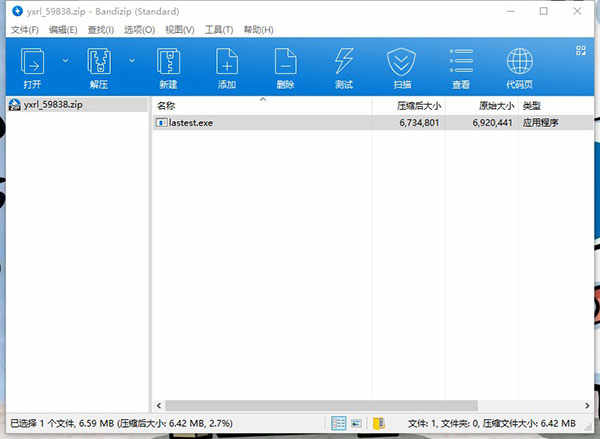The image size is (600, 439).
Task: Click the 应用程序 type cell
Action: [x=541, y=123]
